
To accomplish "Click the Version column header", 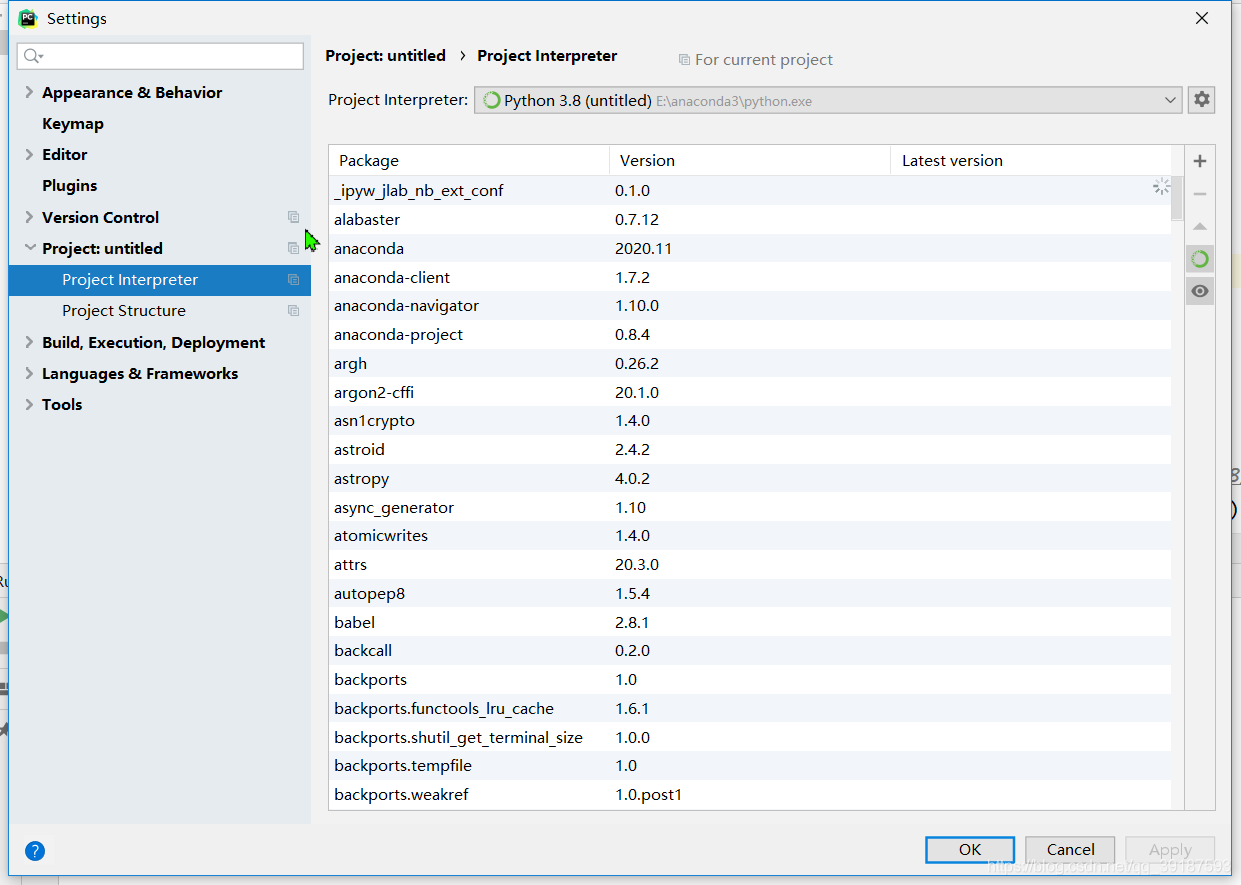I will (x=750, y=161).
